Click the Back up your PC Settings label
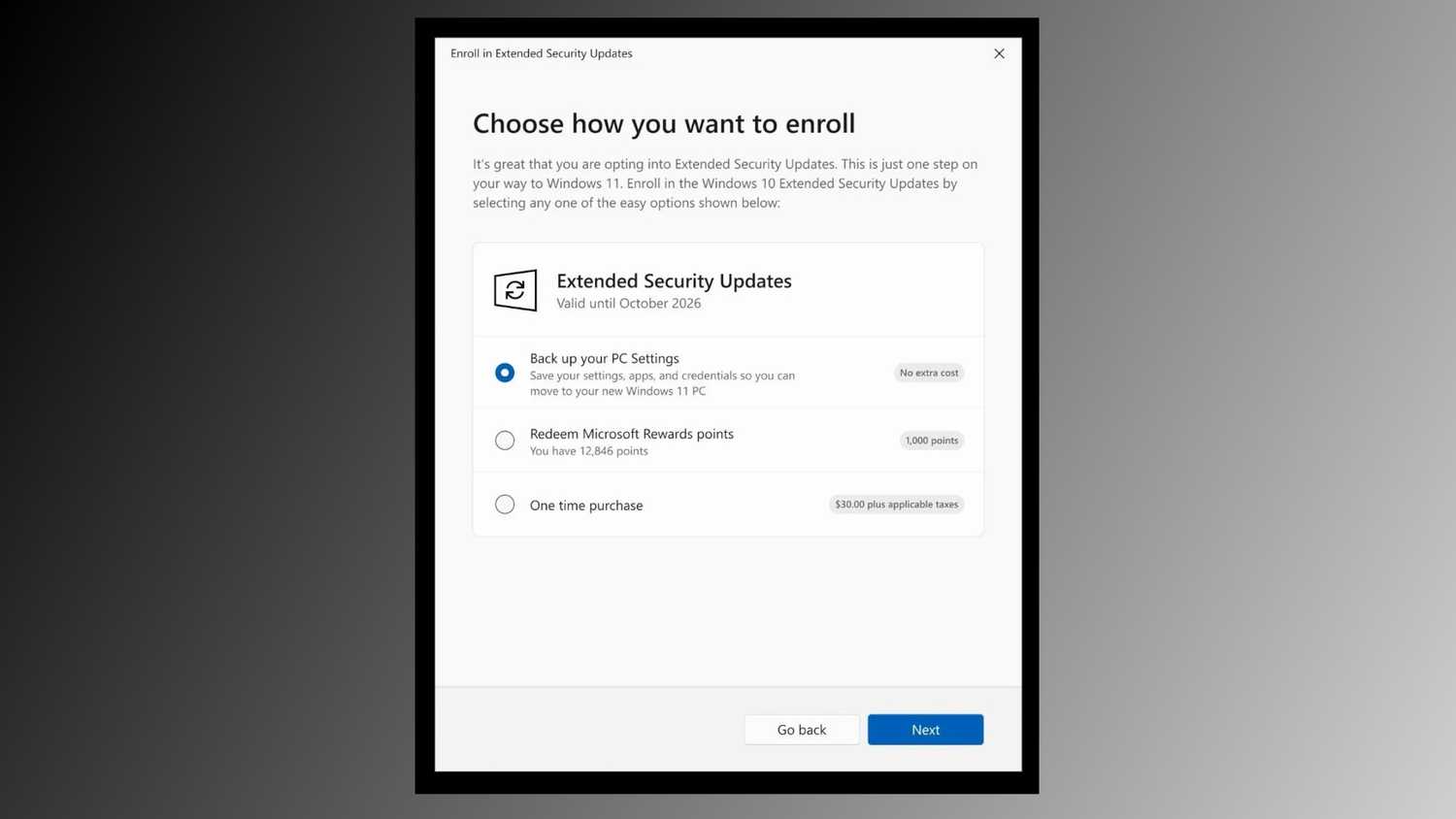1456x819 pixels. pos(605,358)
